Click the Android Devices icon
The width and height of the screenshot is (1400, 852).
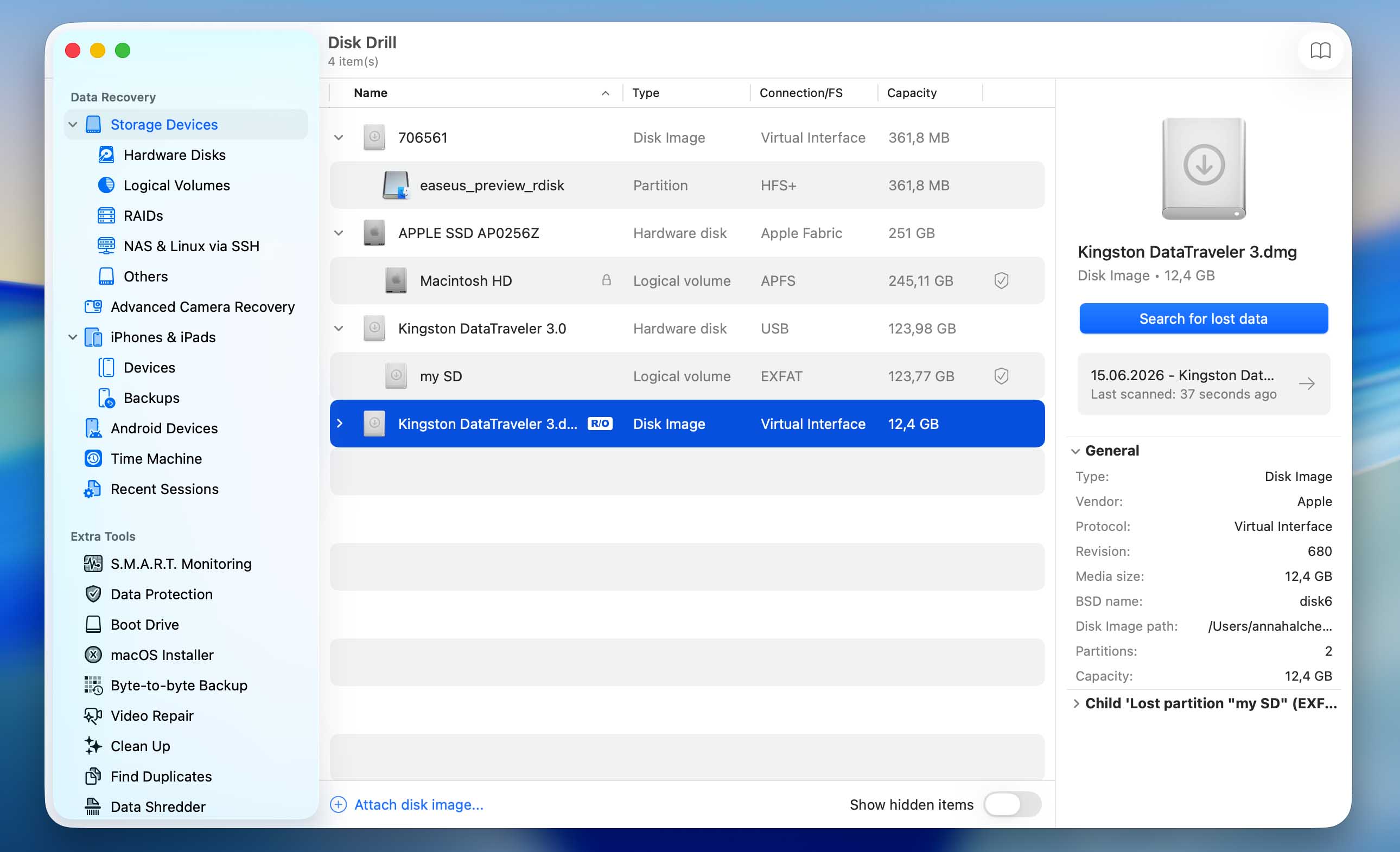(x=93, y=428)
